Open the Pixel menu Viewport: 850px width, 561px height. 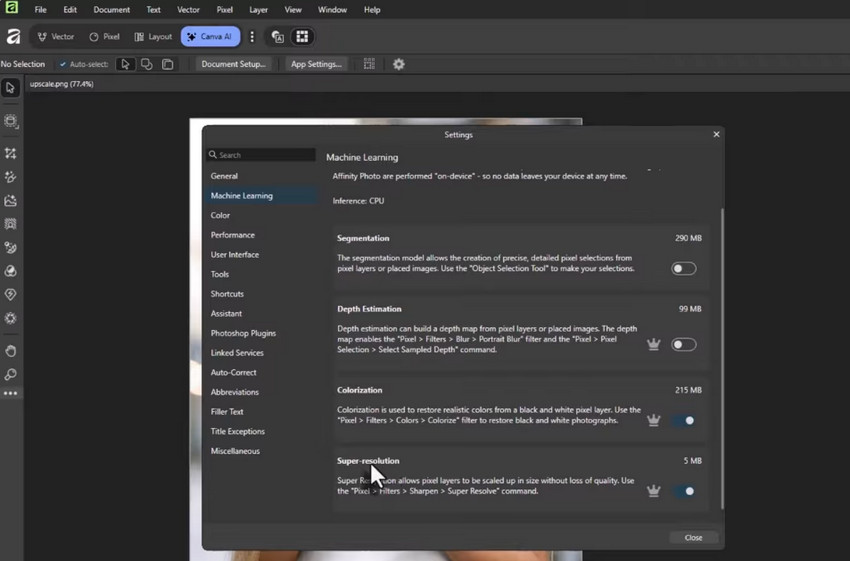coord(224,10)
